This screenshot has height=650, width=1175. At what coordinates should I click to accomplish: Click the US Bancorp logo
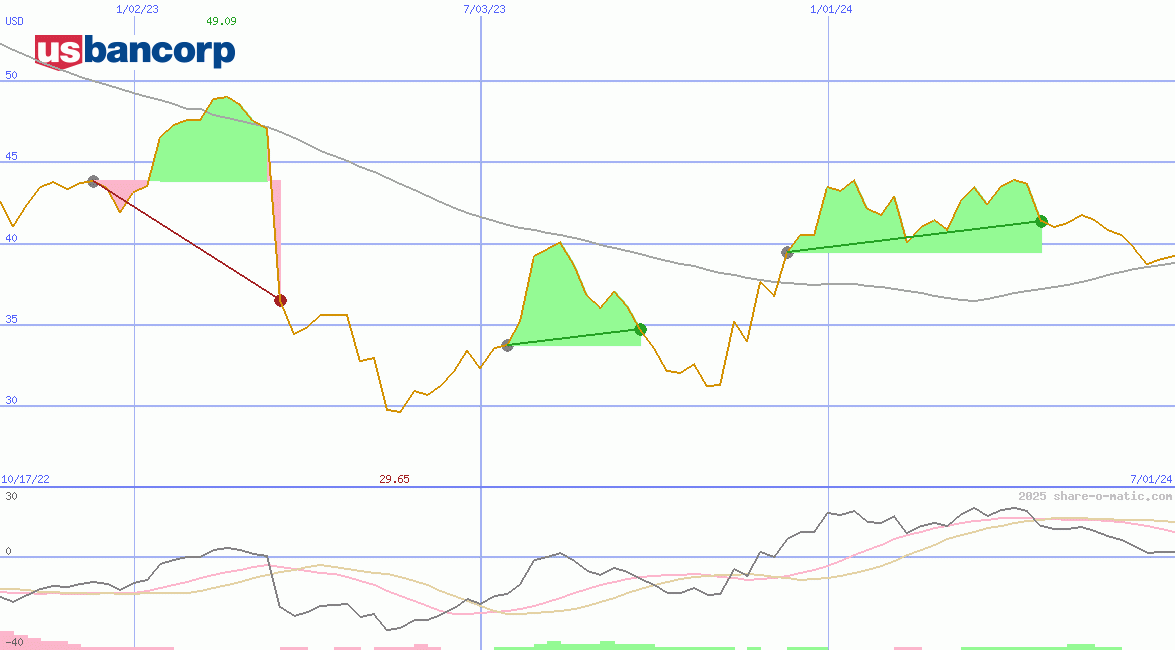pos(135,51)
